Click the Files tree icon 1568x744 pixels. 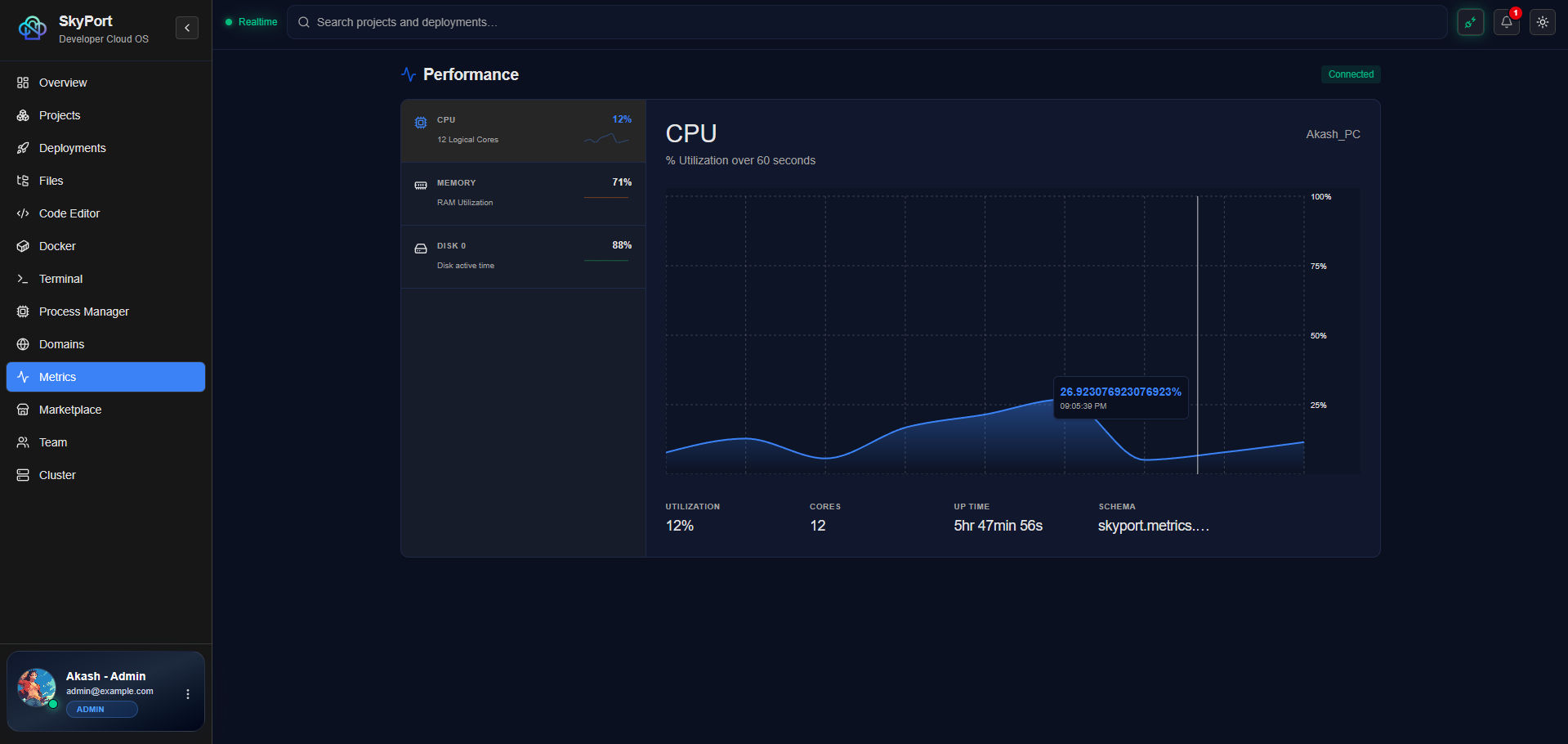[x=23, y=181]
